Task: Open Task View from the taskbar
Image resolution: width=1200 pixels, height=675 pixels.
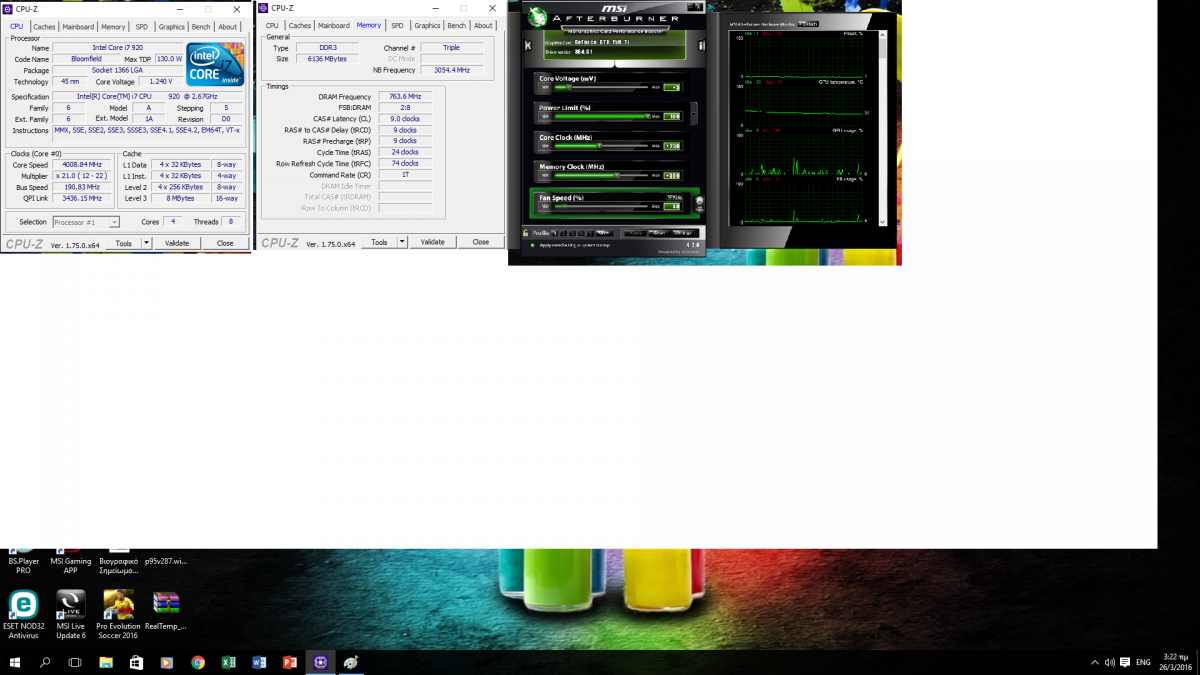Action: tap(75, 662)
